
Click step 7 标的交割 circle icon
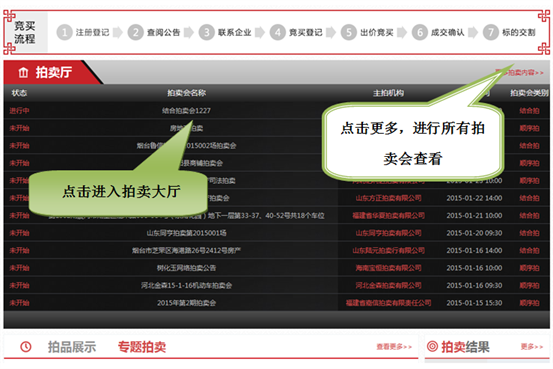491,32
